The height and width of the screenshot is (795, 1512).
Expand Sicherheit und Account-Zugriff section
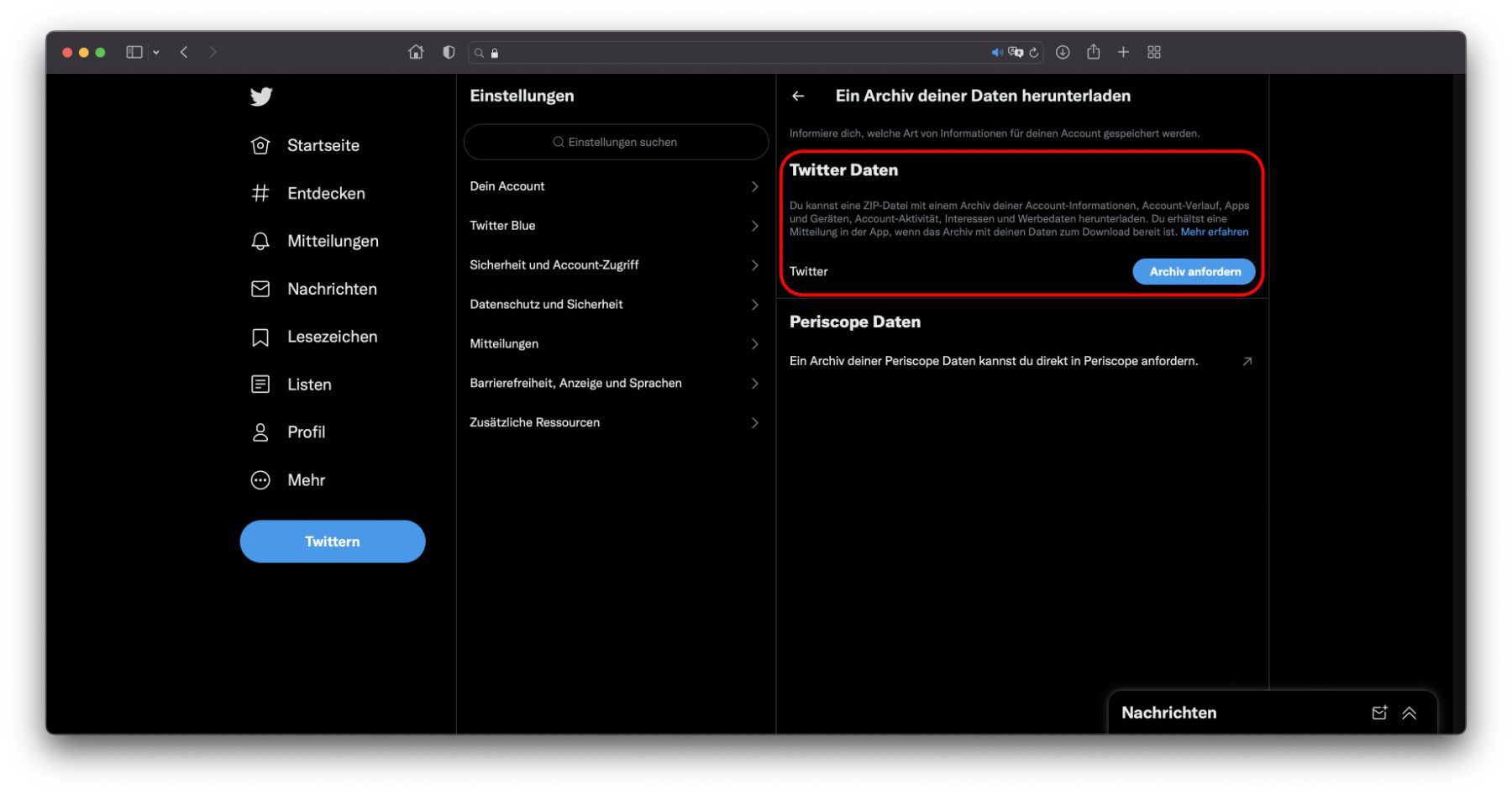point(614,265)
